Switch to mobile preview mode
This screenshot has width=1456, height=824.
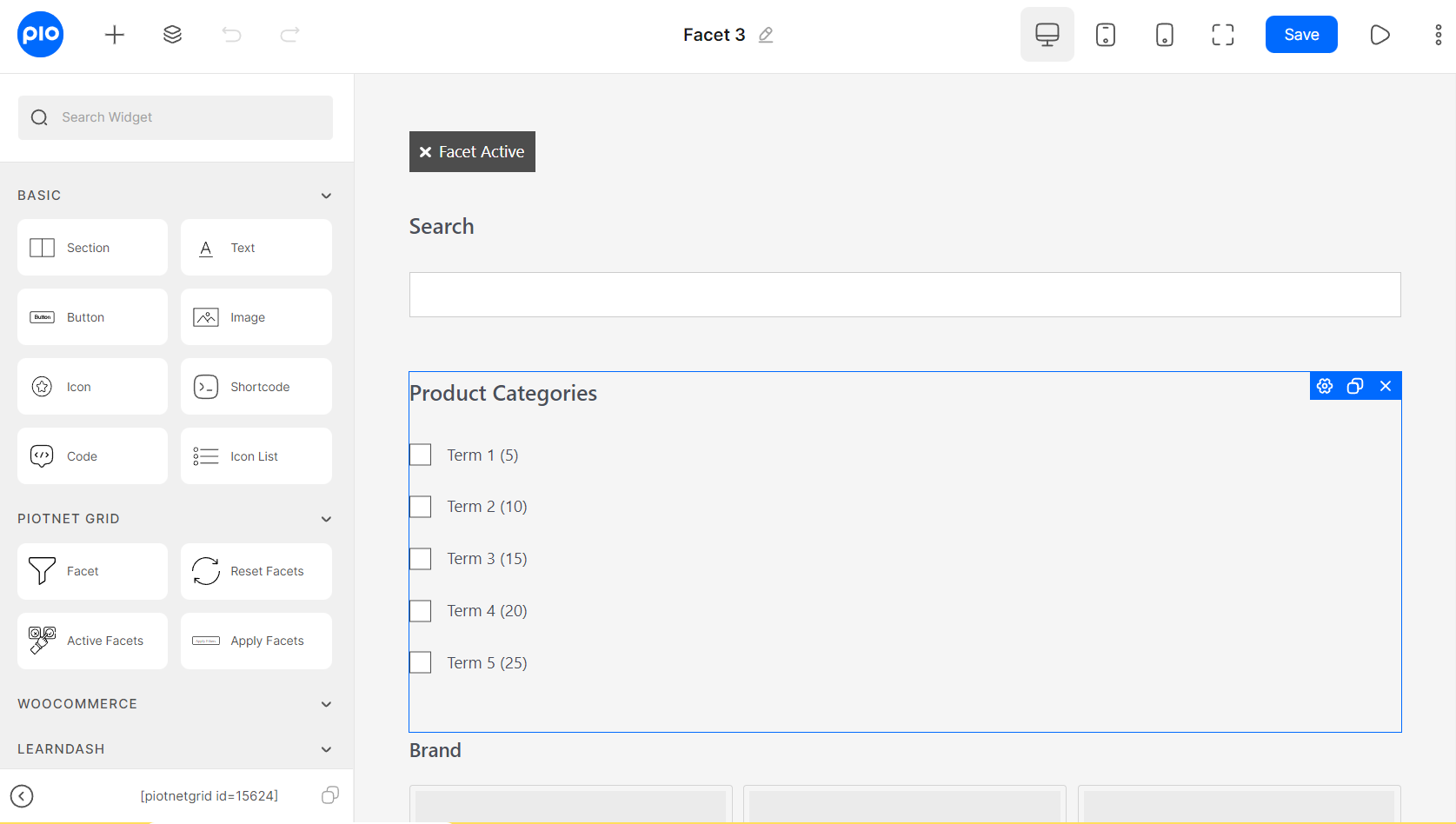tap(1164, 35)
